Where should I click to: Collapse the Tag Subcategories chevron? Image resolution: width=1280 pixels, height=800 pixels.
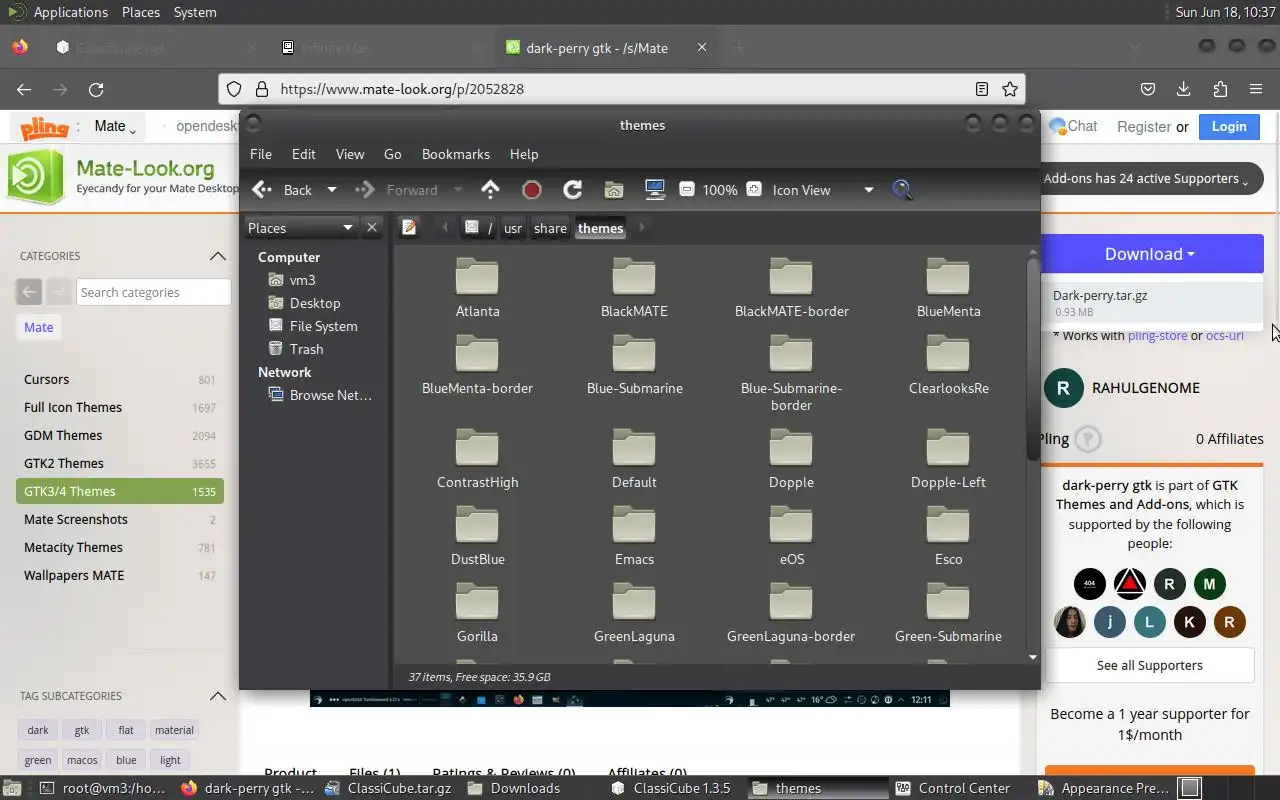pyautogui.click(x=217, y=696)
